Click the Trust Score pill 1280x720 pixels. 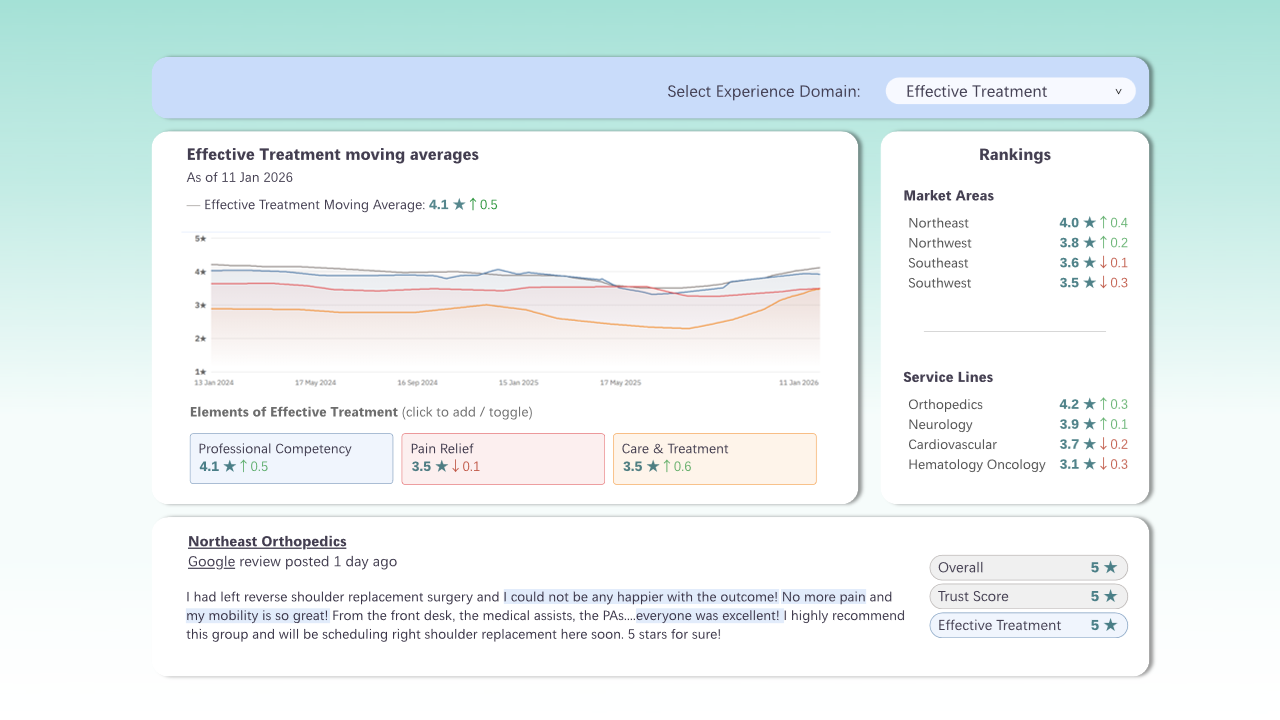1028,597
